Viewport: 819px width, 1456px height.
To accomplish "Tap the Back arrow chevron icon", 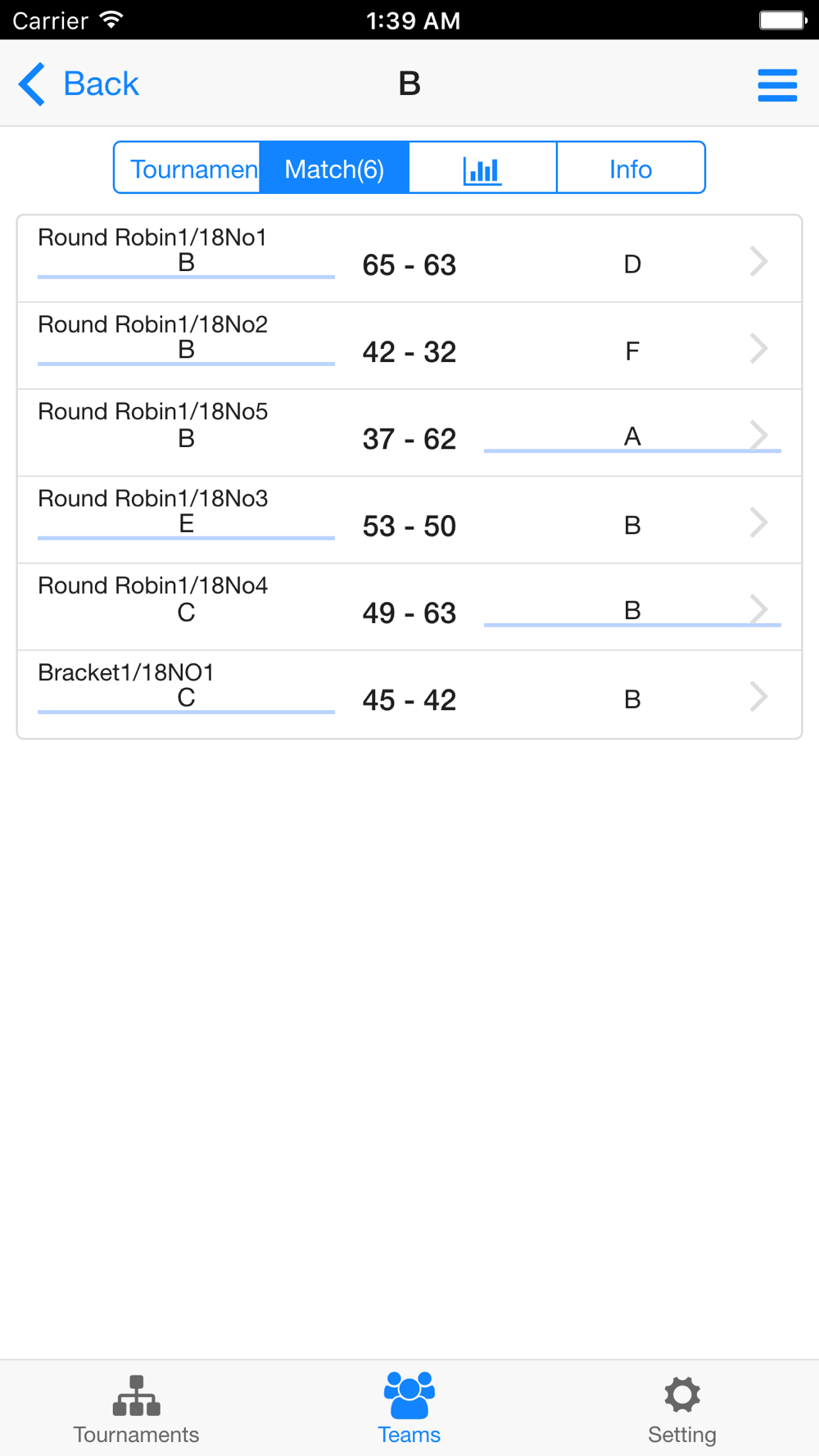I will (32, 84).
